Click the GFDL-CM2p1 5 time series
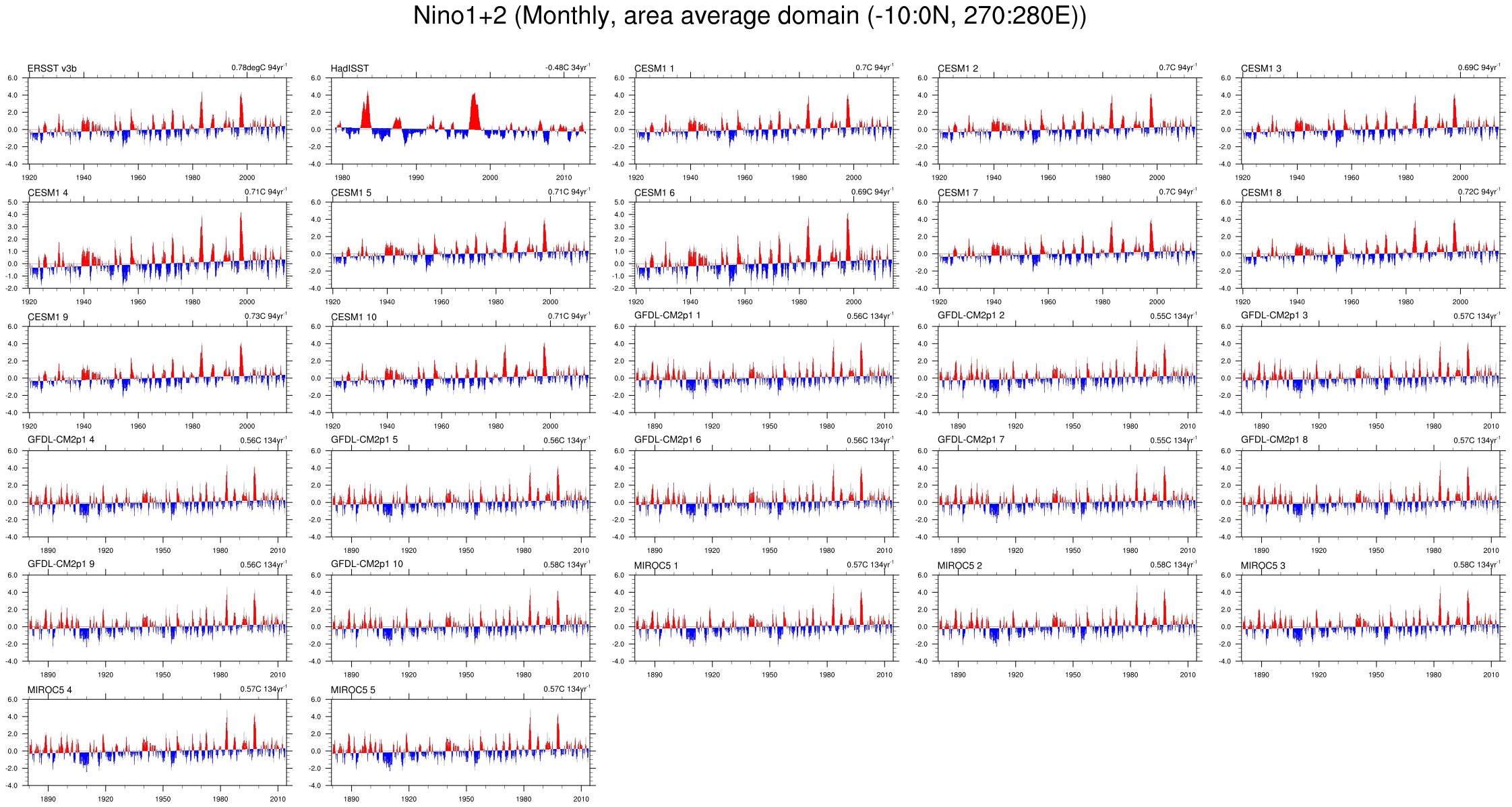The height and width of the screenshot is (807, 1512). pyautogui.click(x=462, y=494)
